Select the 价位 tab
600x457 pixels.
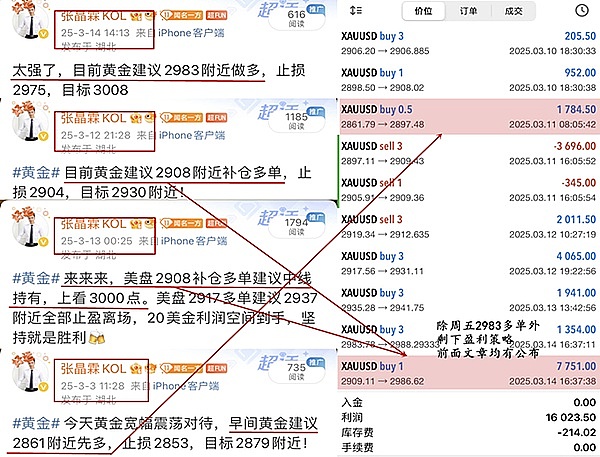[422, 11]
